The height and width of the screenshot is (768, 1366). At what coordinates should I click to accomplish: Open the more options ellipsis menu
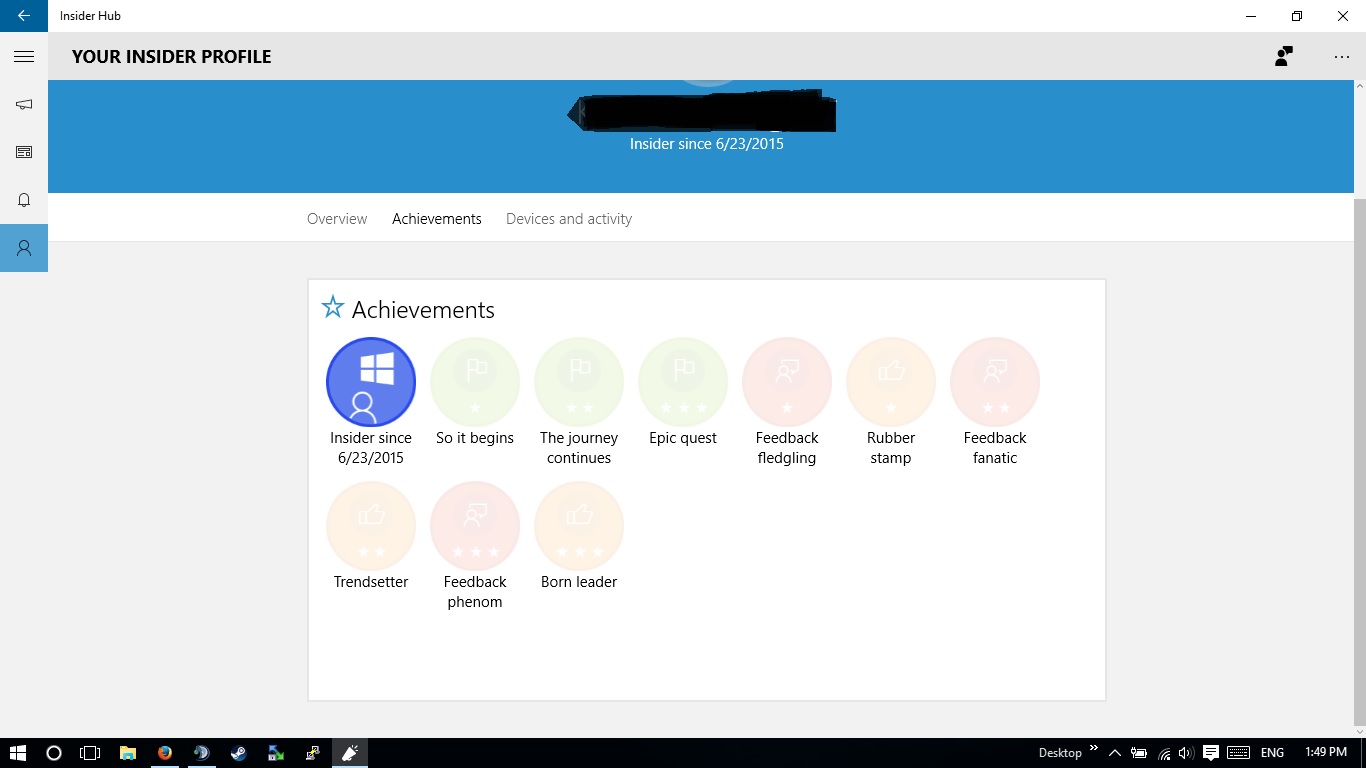1342,57
